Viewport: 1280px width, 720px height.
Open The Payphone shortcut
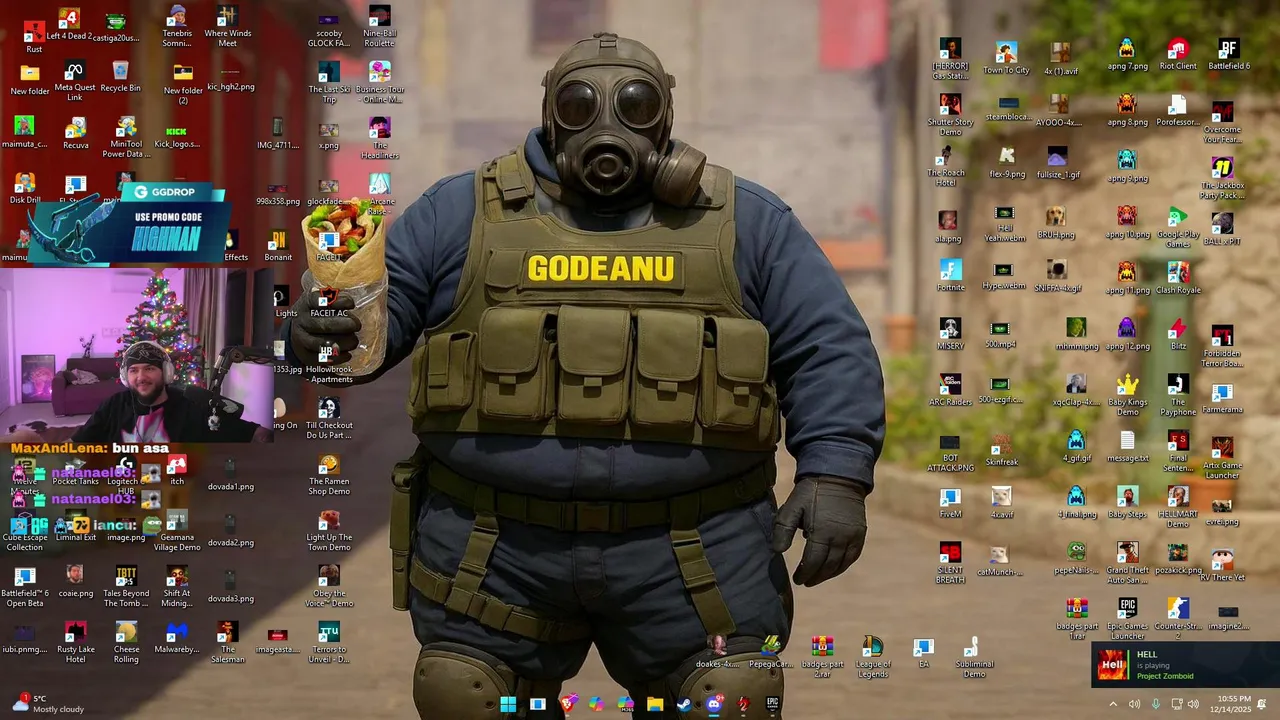point(1178,396)
